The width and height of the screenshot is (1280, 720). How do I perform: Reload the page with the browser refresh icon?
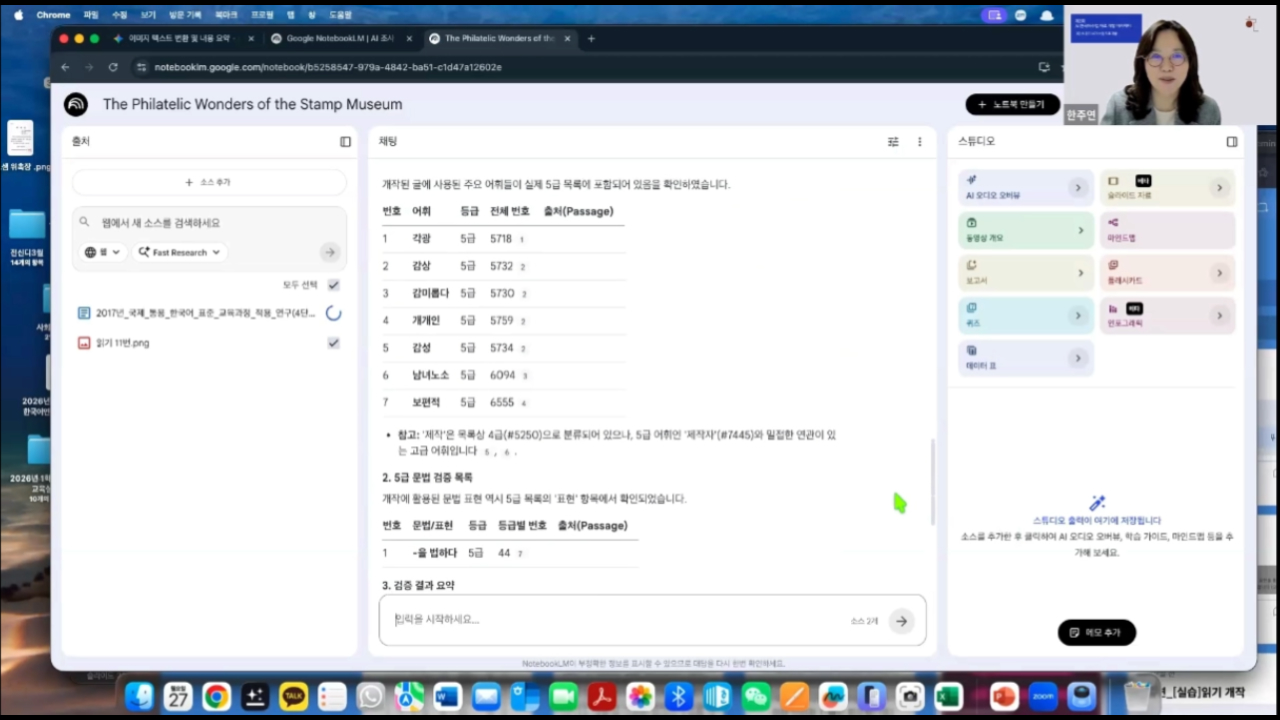pos(113,67)
